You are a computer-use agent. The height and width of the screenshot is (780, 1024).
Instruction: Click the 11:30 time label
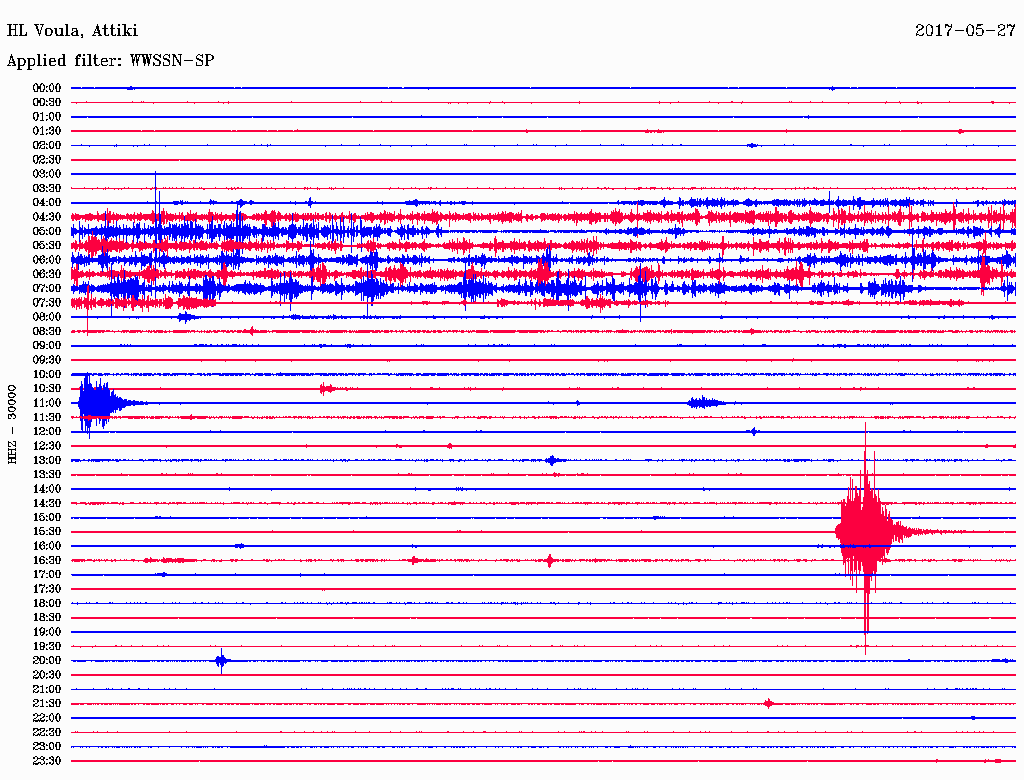(47, 417)
